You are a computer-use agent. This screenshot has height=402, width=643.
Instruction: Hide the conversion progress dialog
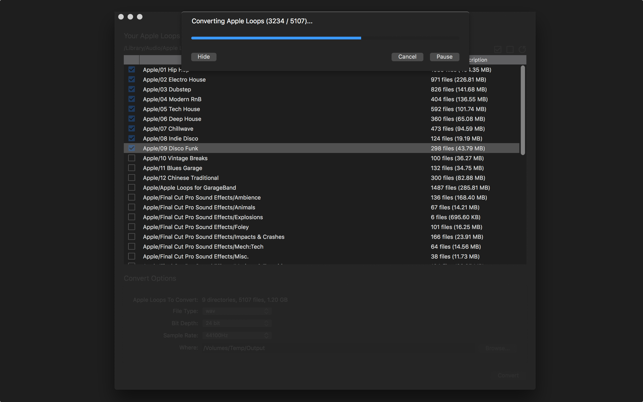click(203, 57)
